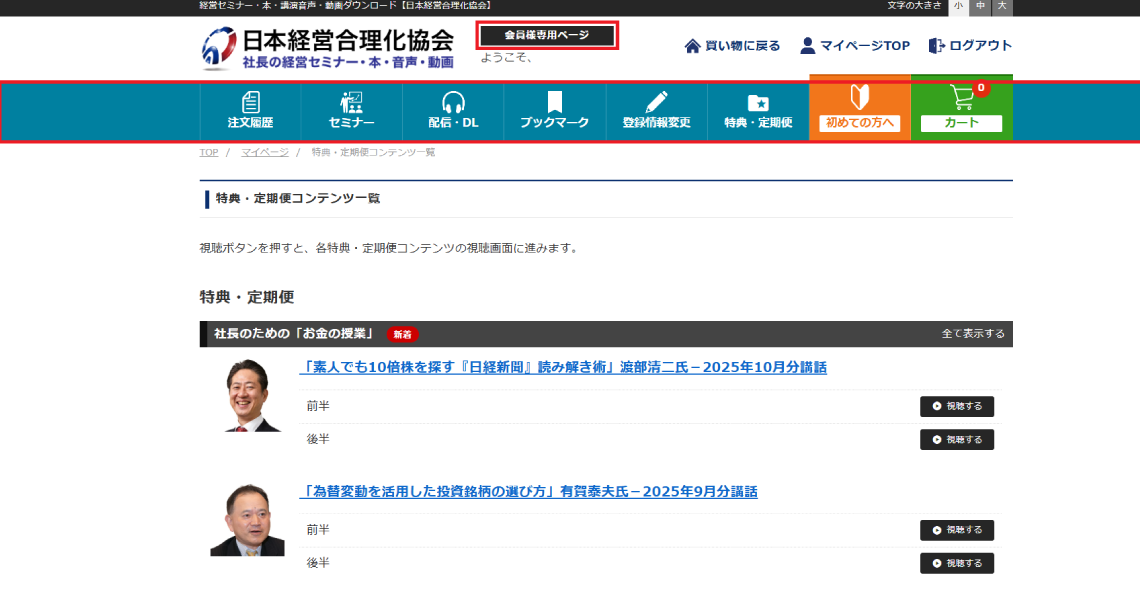1140x600 pixels.
Task: Click the 初めての方へ beginner icon
Action: pos(859,98)
